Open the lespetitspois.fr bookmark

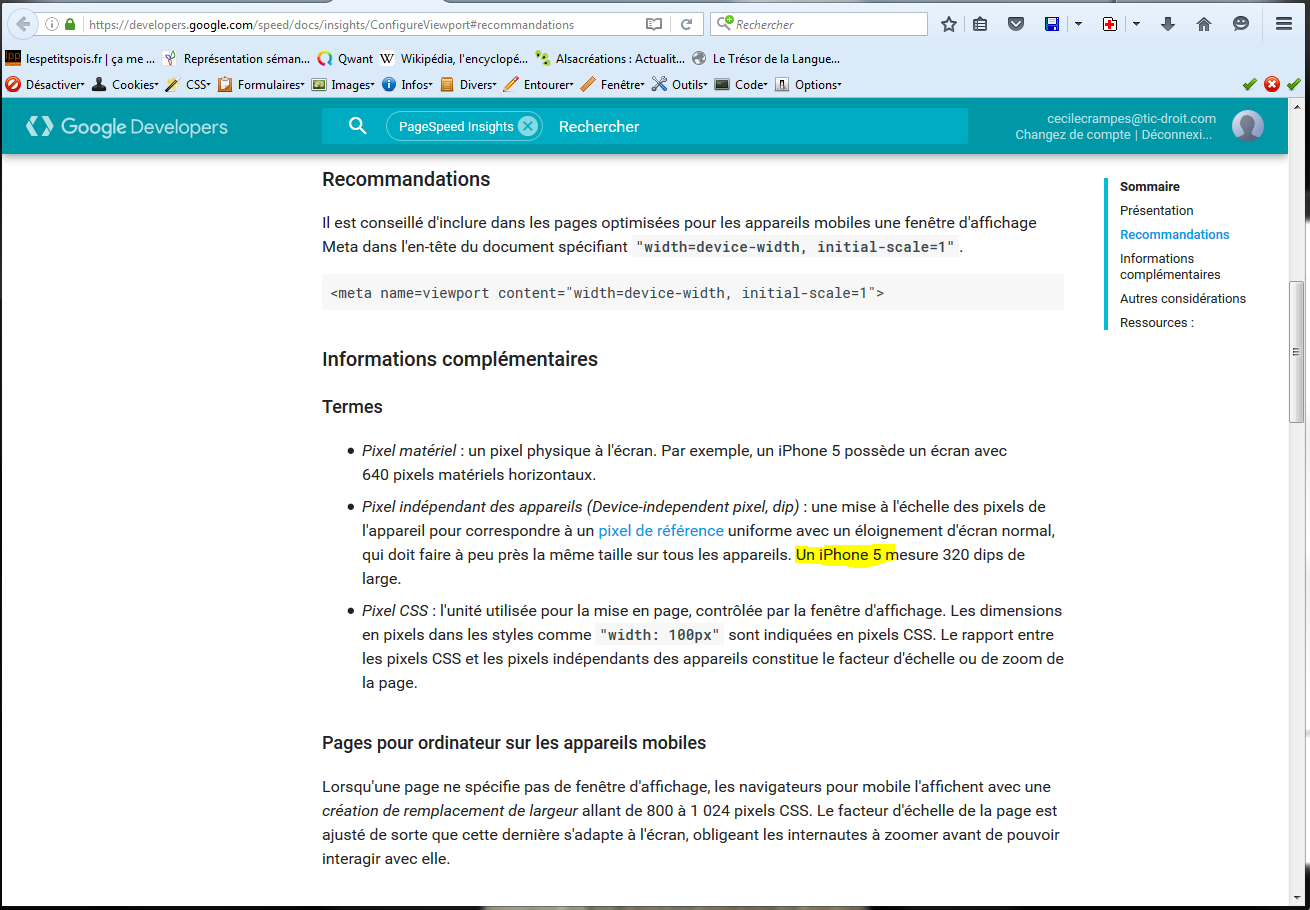[x=80, y=59]
